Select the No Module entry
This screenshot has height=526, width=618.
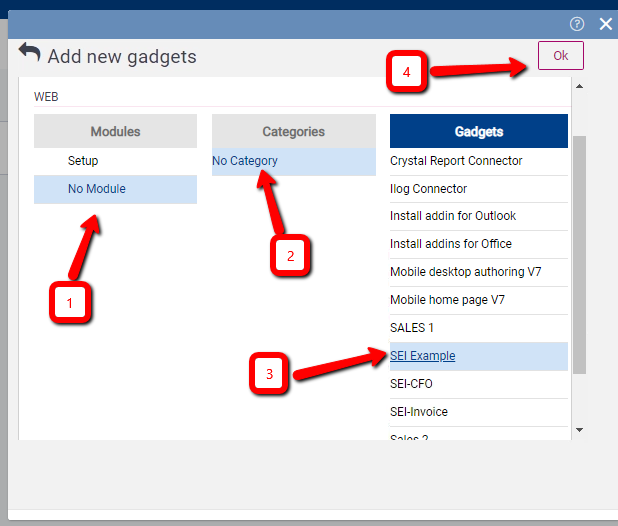pos(97,189)
